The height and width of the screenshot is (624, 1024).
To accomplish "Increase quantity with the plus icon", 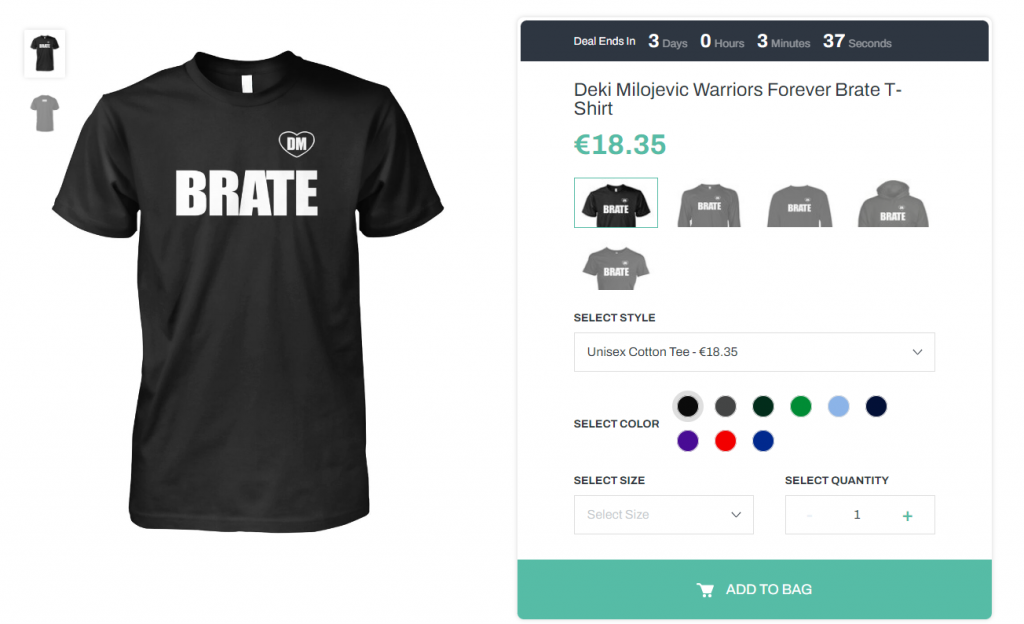I will point(907,515).
